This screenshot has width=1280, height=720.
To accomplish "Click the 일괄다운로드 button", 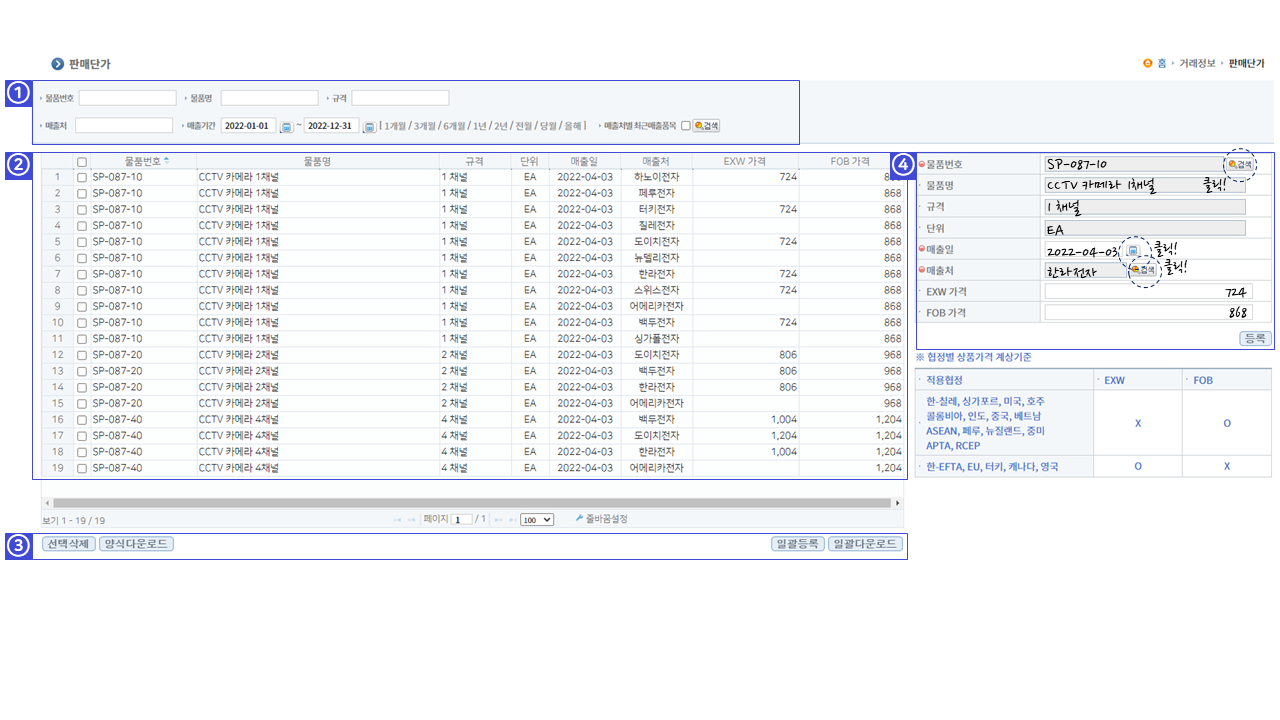I will point(865,544).
